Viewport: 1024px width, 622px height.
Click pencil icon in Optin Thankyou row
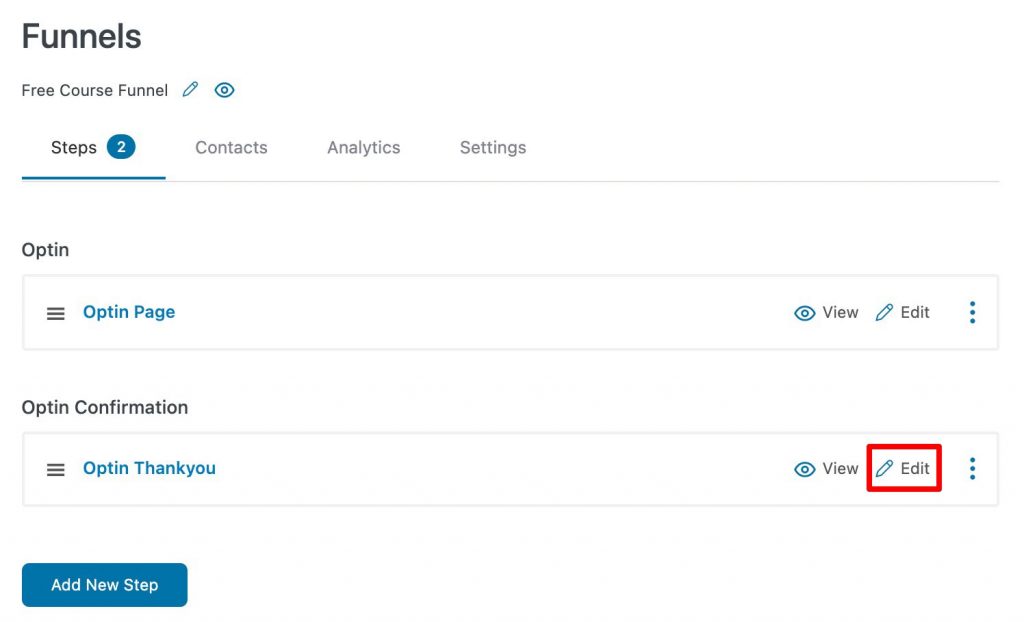pyautogui.click(x=884, y=468)
